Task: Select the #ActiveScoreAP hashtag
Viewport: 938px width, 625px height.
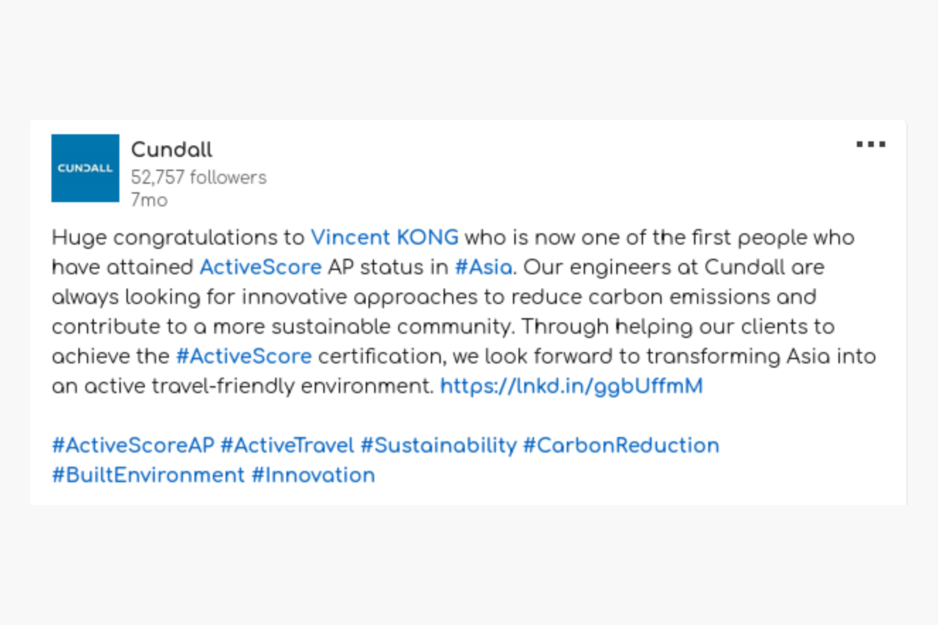Action: coord(133,446)
